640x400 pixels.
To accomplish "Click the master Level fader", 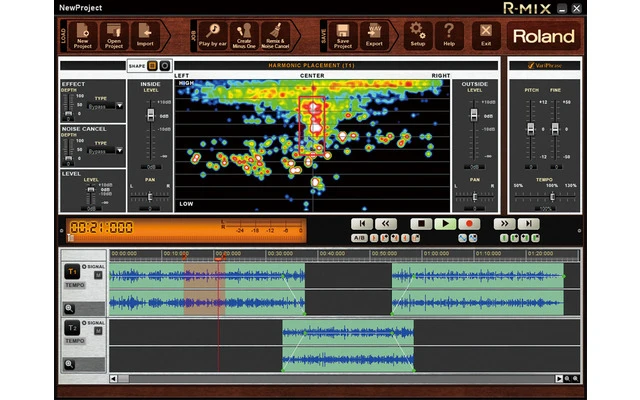I will [91, 190].
